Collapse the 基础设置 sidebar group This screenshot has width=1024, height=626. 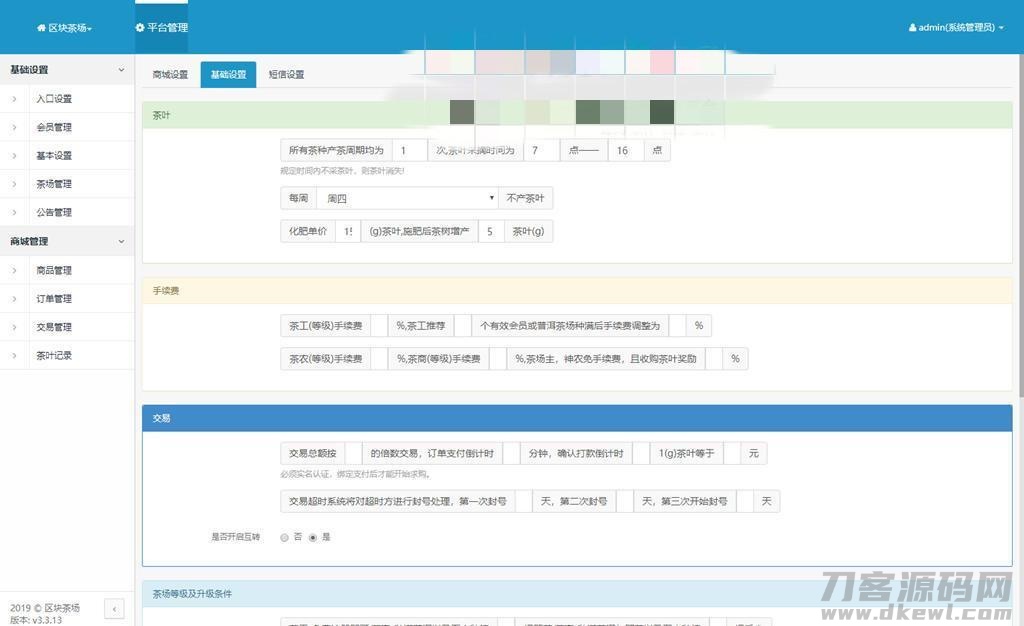121,69
